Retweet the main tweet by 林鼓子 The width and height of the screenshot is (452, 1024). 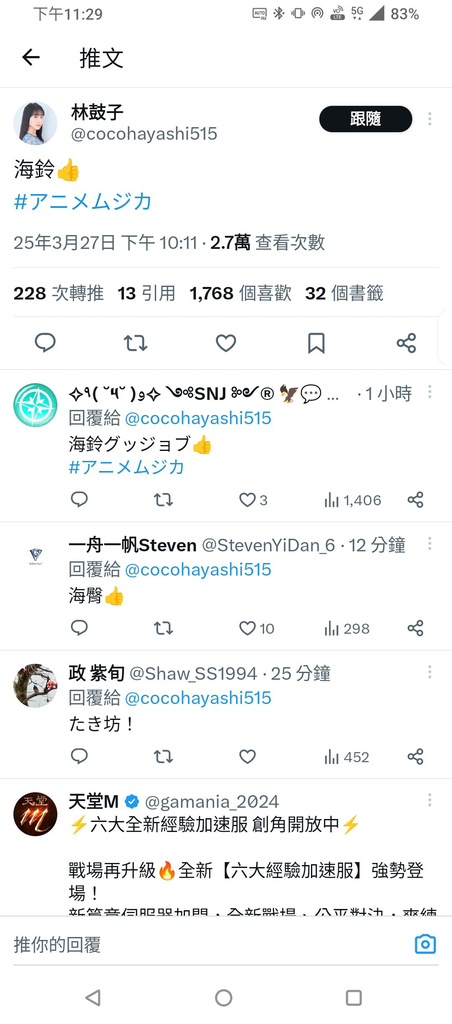click(x=136, y=342)
